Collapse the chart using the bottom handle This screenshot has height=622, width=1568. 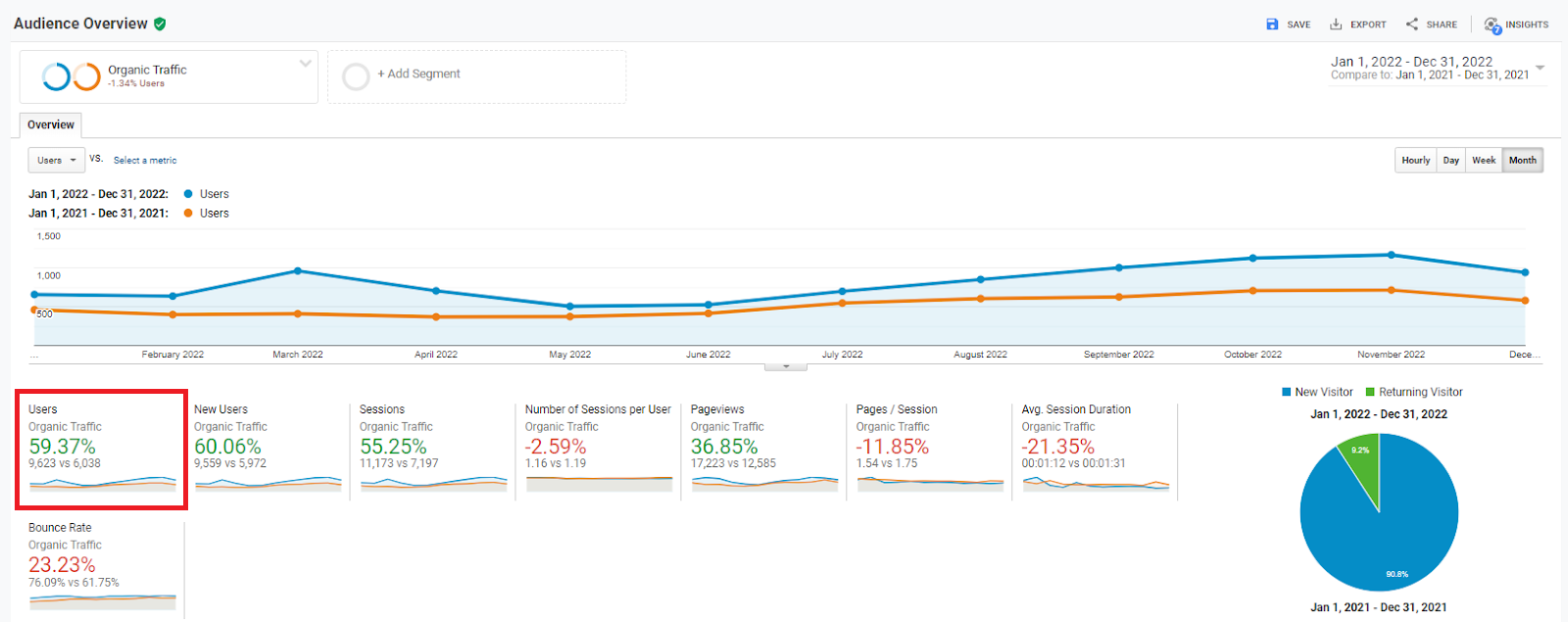pos(786,366)
